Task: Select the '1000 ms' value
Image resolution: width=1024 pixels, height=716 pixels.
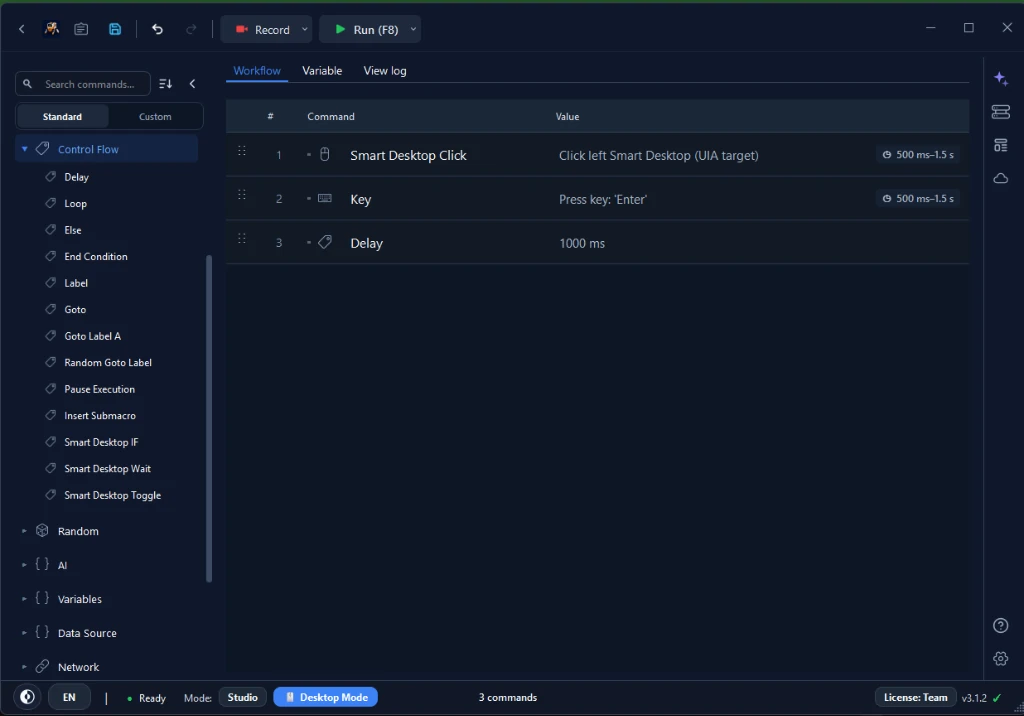Action: (x=582, y=243)
